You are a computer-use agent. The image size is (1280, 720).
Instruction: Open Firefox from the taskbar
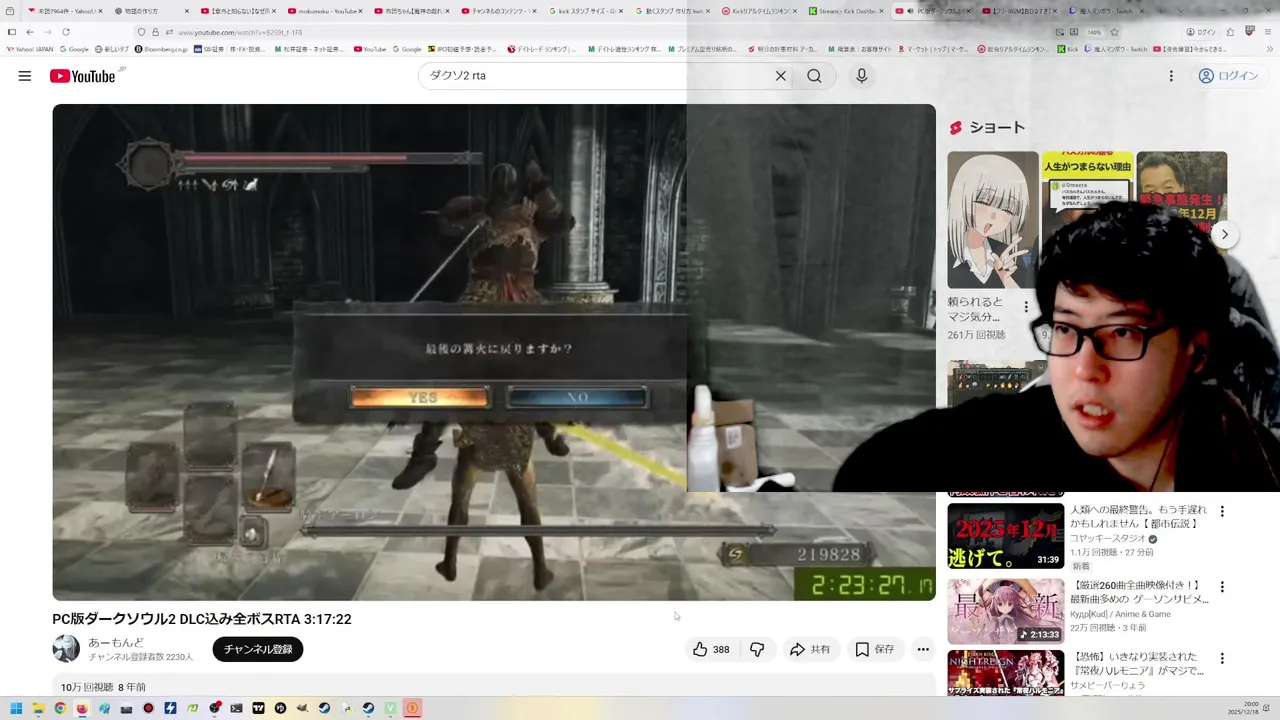82,708
